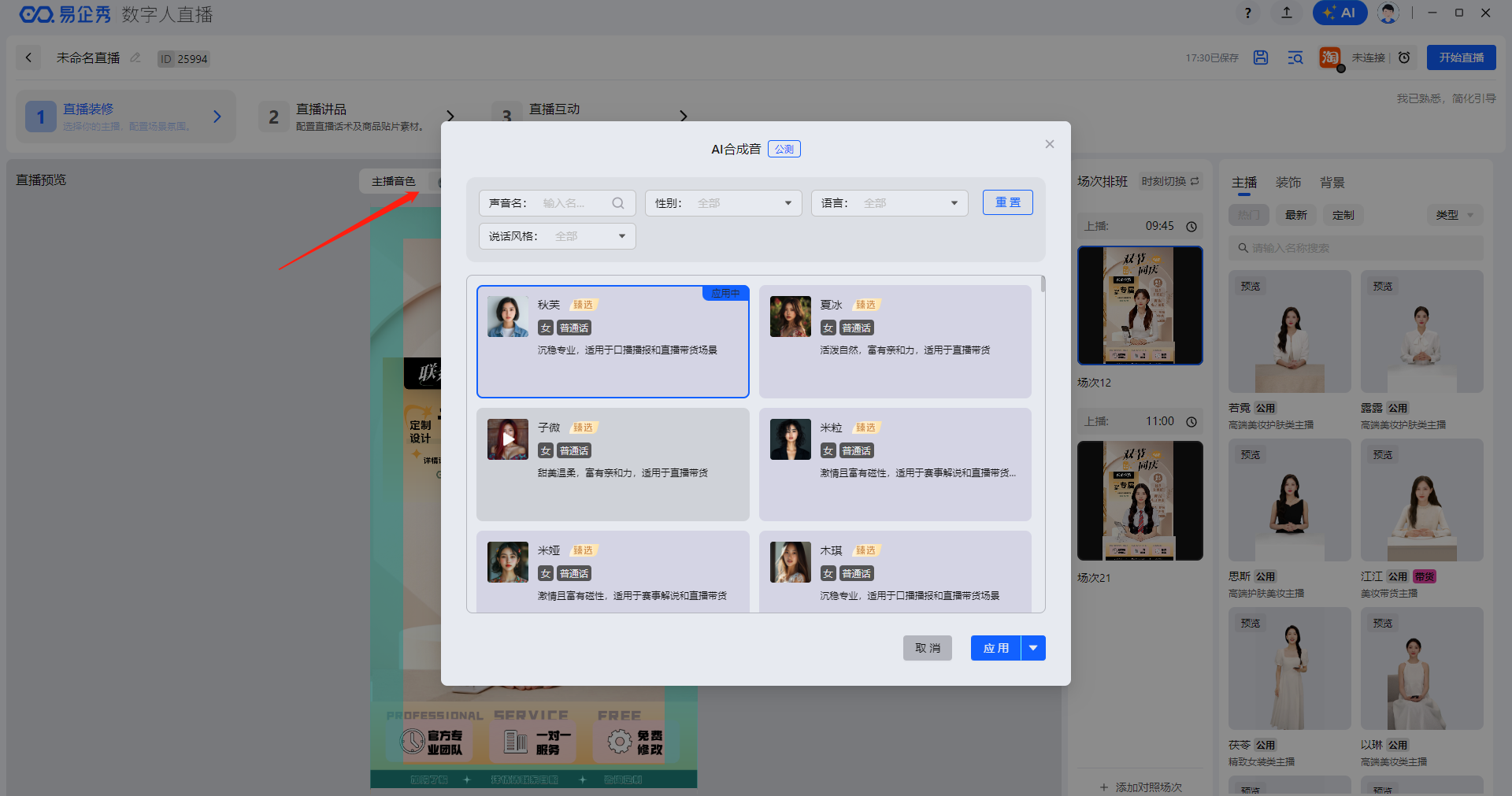Screen dimensions: 1512x796
Task: Switch to the 装饰 tab
Action: coord(1288,183)
